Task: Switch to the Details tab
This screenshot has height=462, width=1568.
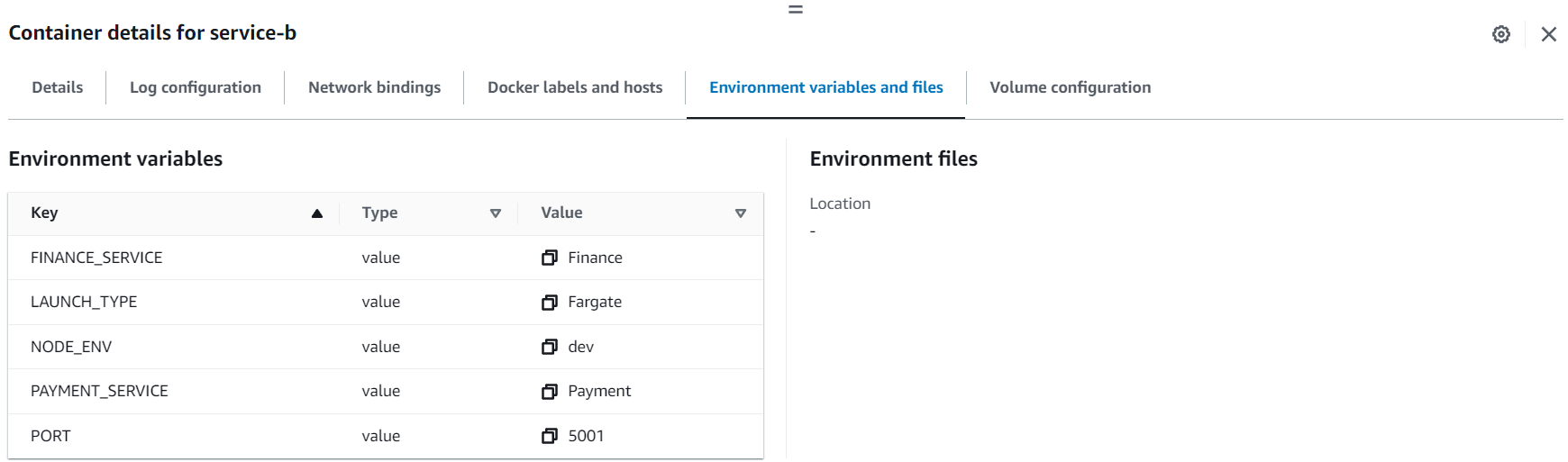Action: [x=58, y=87]
